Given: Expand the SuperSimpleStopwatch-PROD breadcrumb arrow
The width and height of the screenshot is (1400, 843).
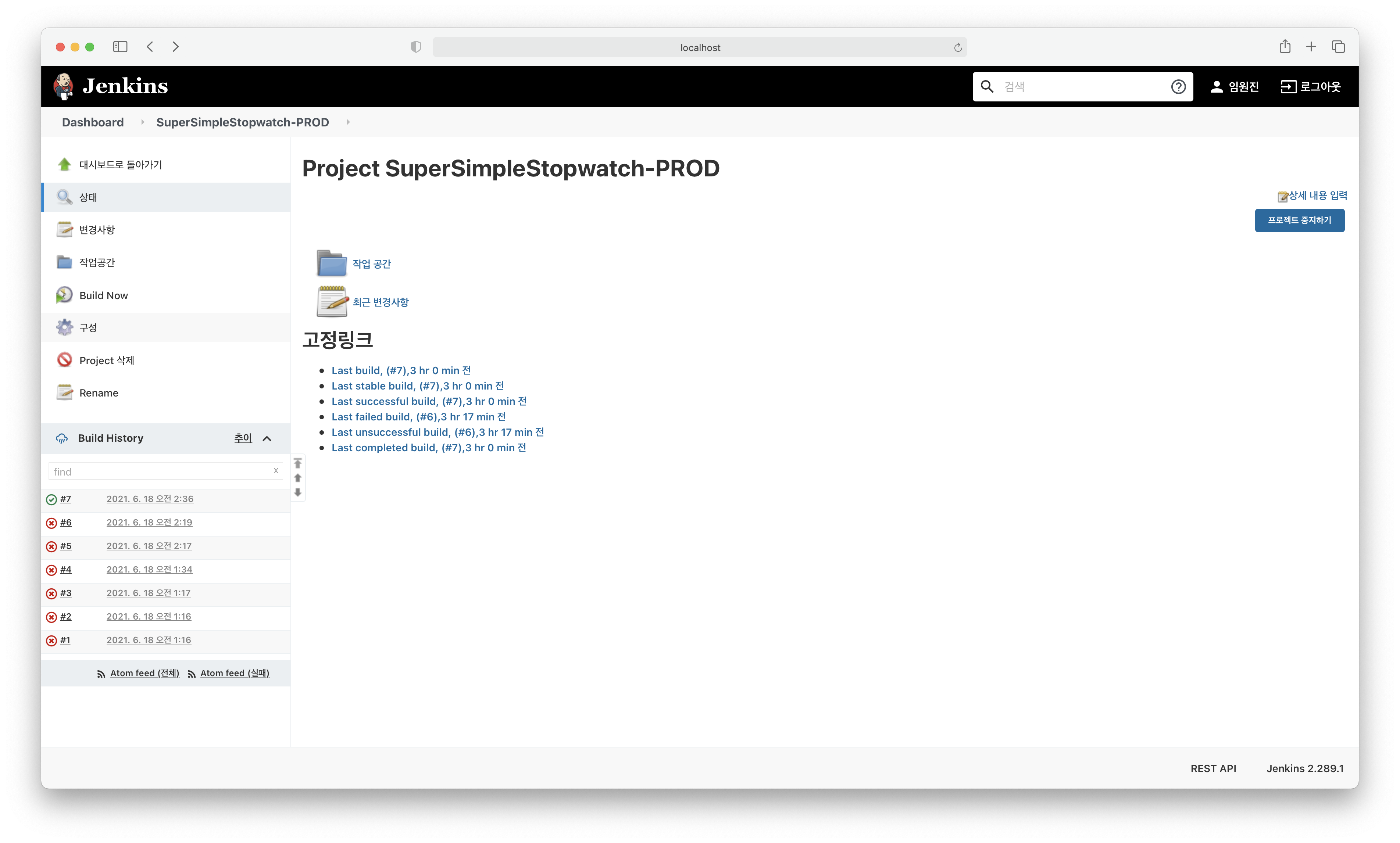Looking at the screenshot, I should point(348,122).
